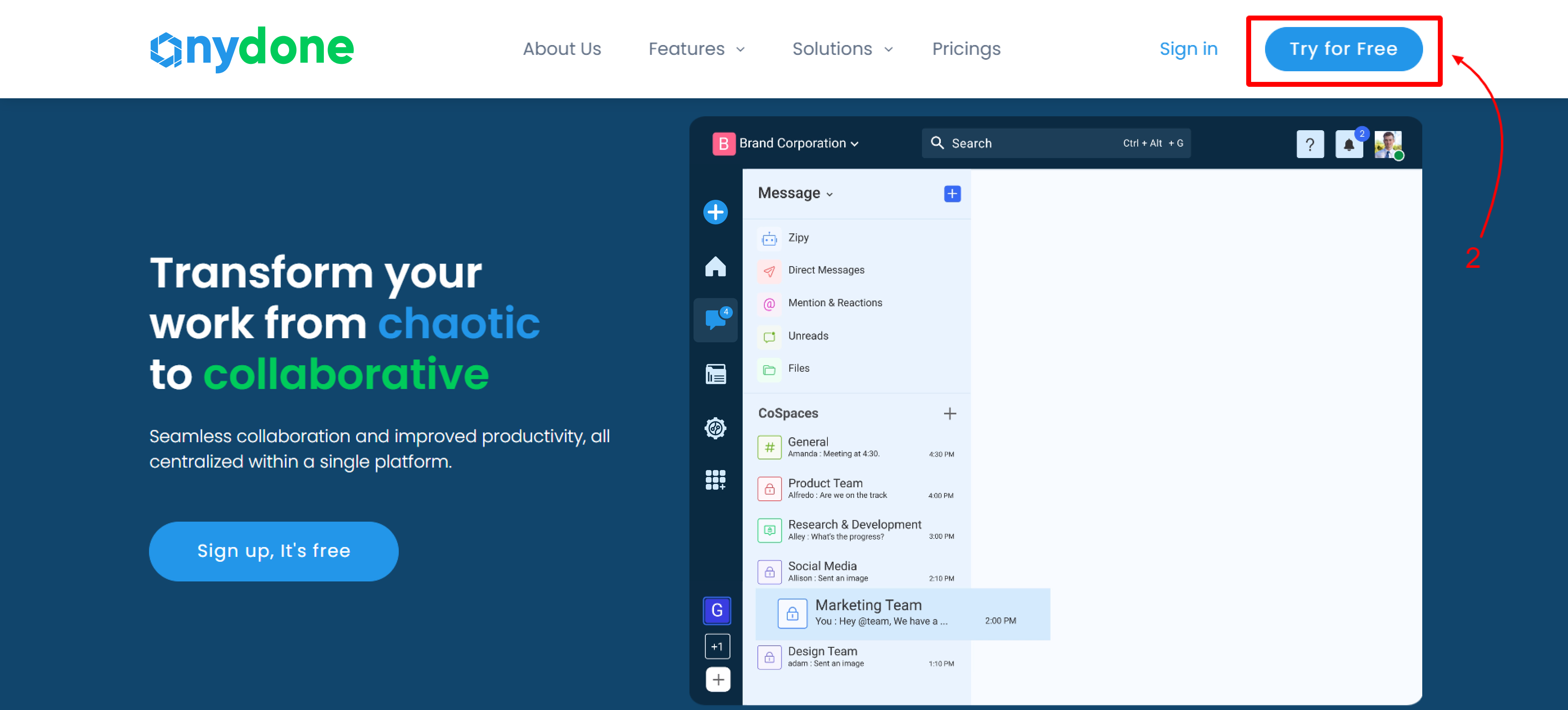
Task: Expand the Features dropdown menu
Action: 696,49
